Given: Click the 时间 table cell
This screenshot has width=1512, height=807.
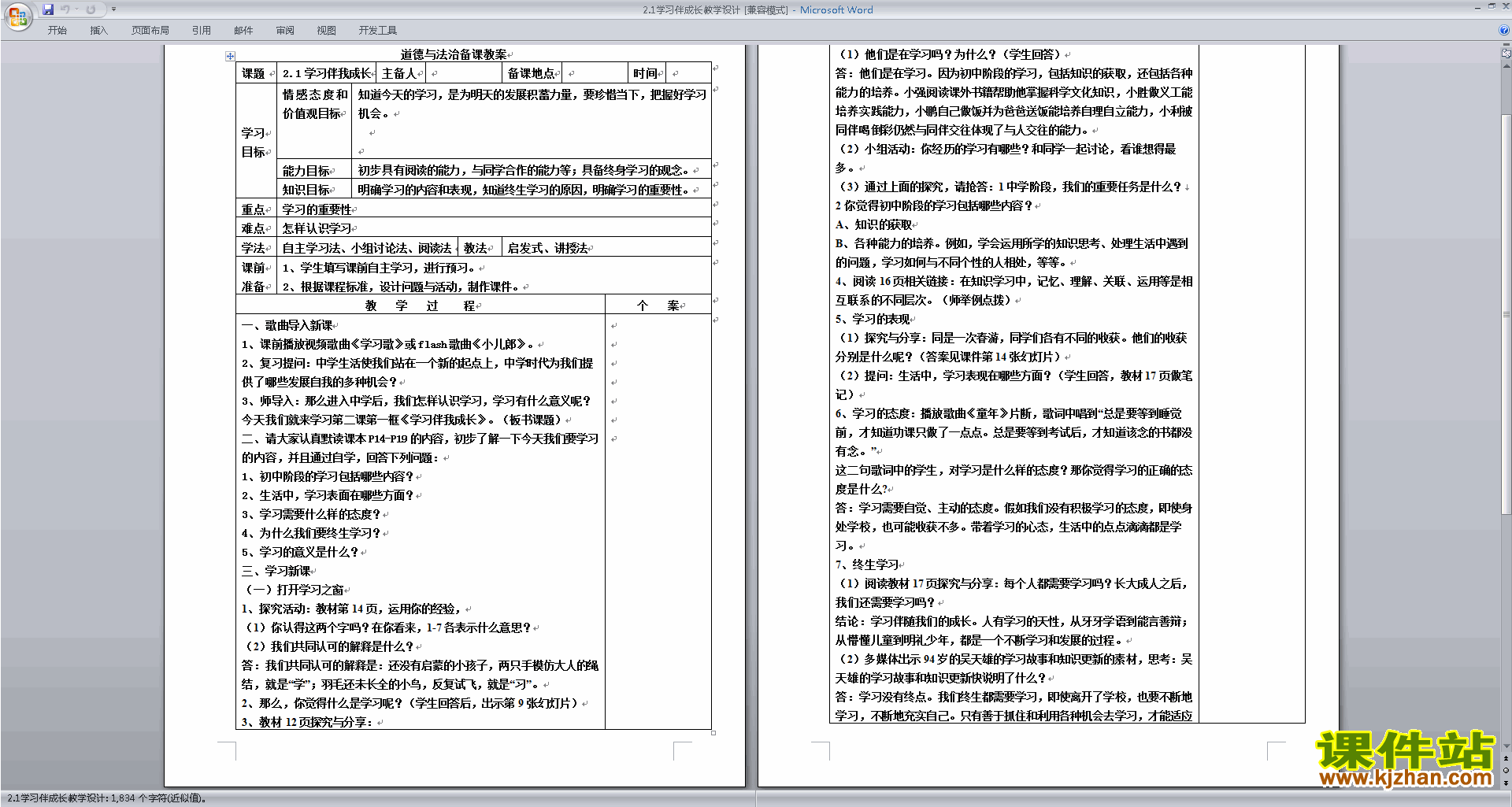Looking at the screenshot, I should [x=645, y=73].
